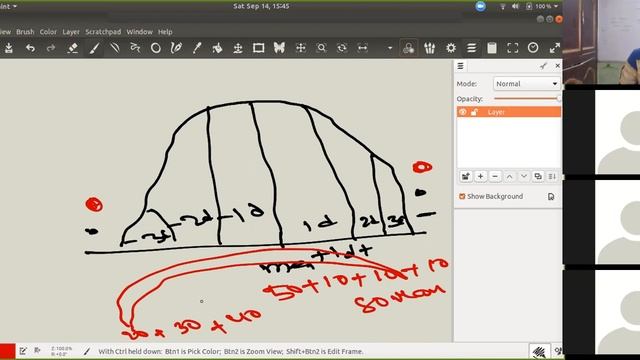Select the Zoom View magnifier tool
The image size is (640, 360).
[x=322, y=48]
